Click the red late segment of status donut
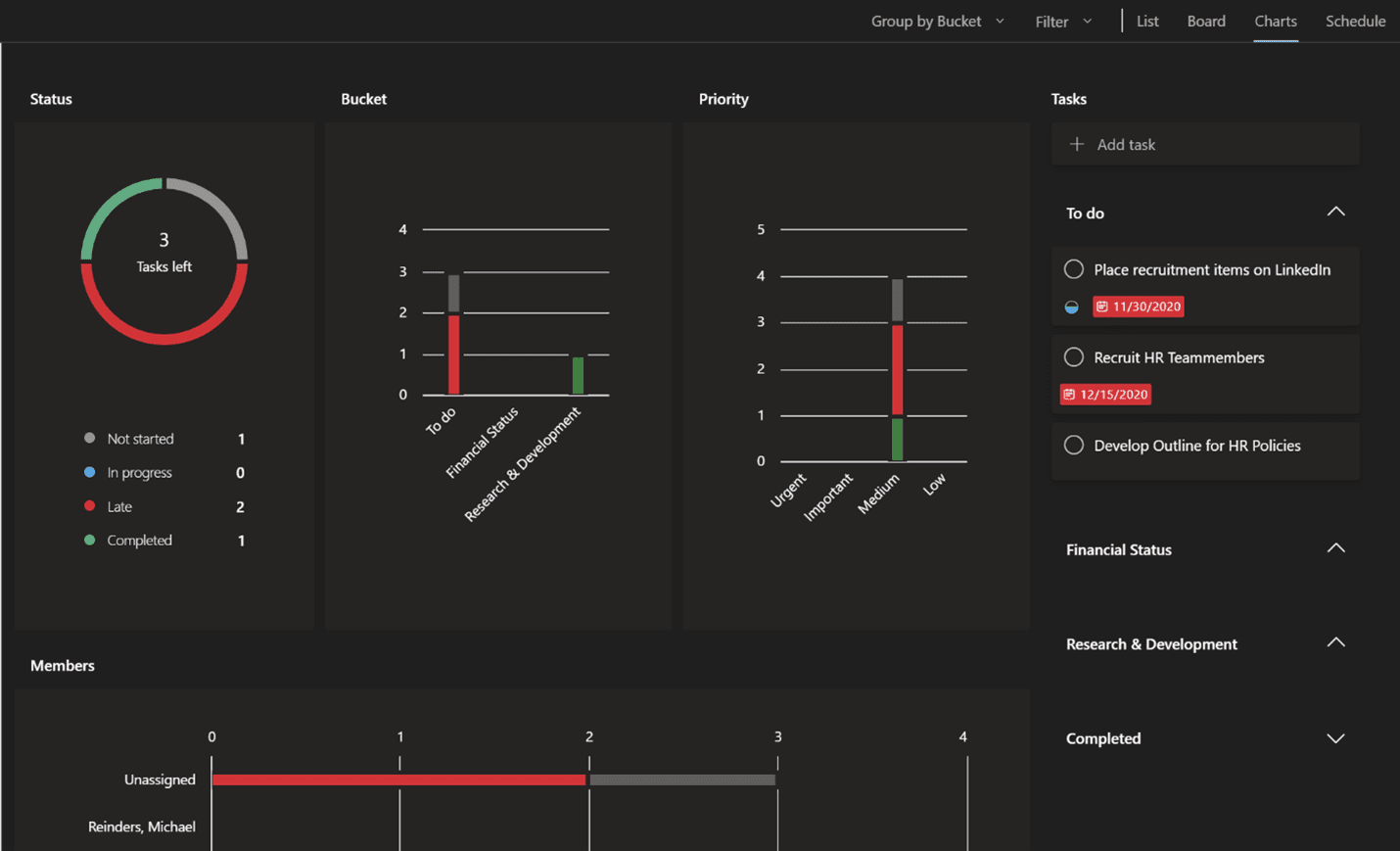Image resolution: width=1400 pixels, height=851 pixels. click(163, 339)
